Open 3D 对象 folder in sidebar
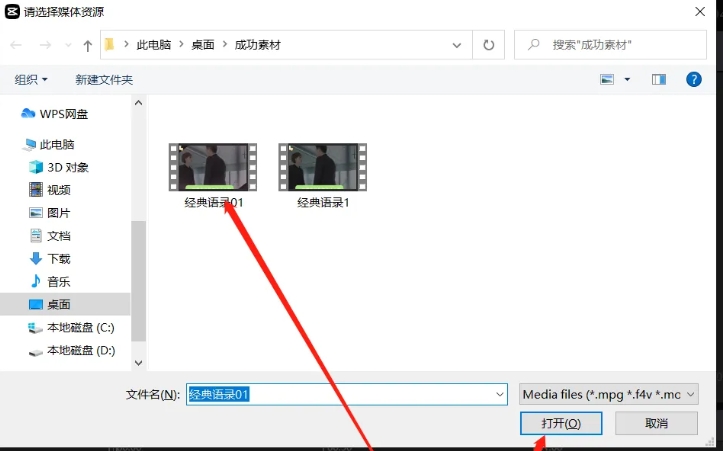This screenshot has width=723, height=451. [x=59, y=167]
